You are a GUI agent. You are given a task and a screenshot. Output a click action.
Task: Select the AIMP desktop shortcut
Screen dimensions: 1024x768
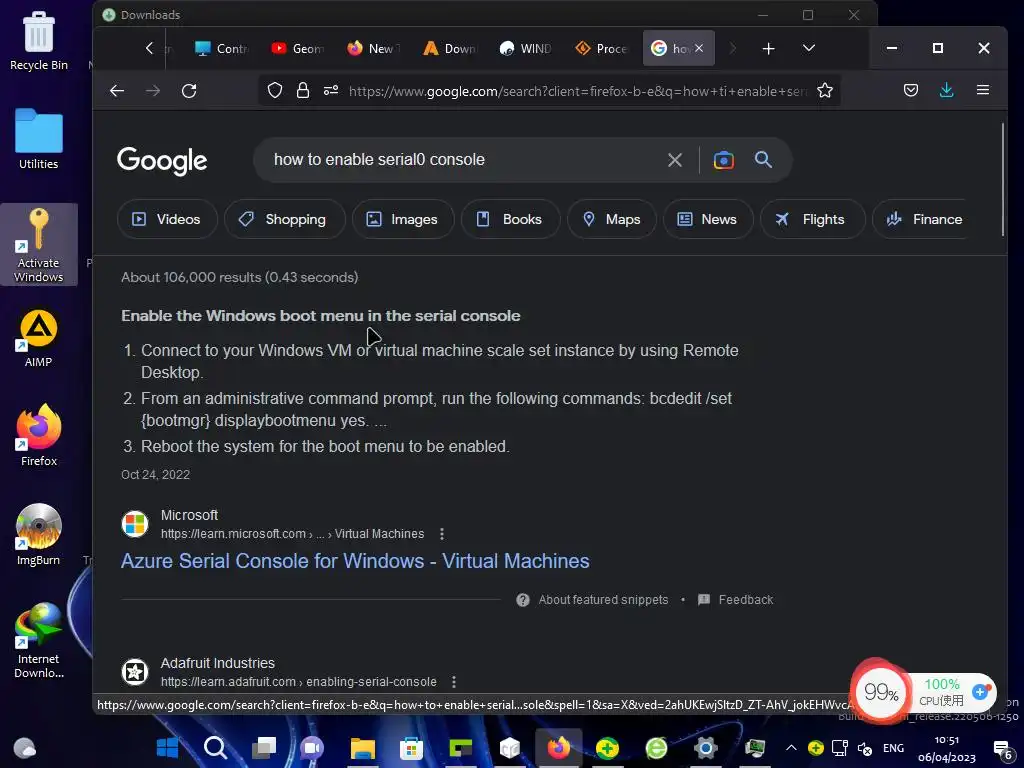39,338
